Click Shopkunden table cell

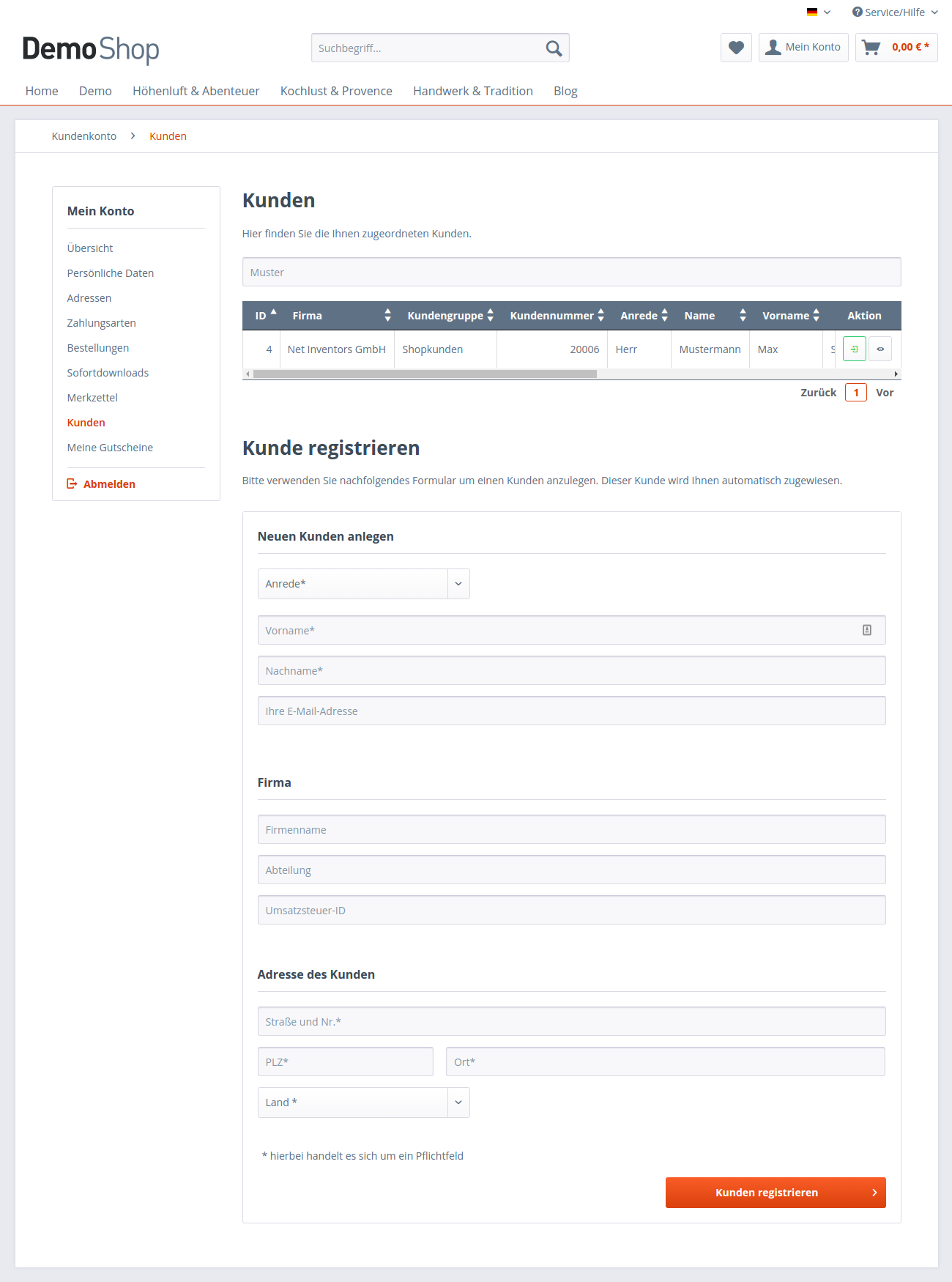tap(445, 349)
